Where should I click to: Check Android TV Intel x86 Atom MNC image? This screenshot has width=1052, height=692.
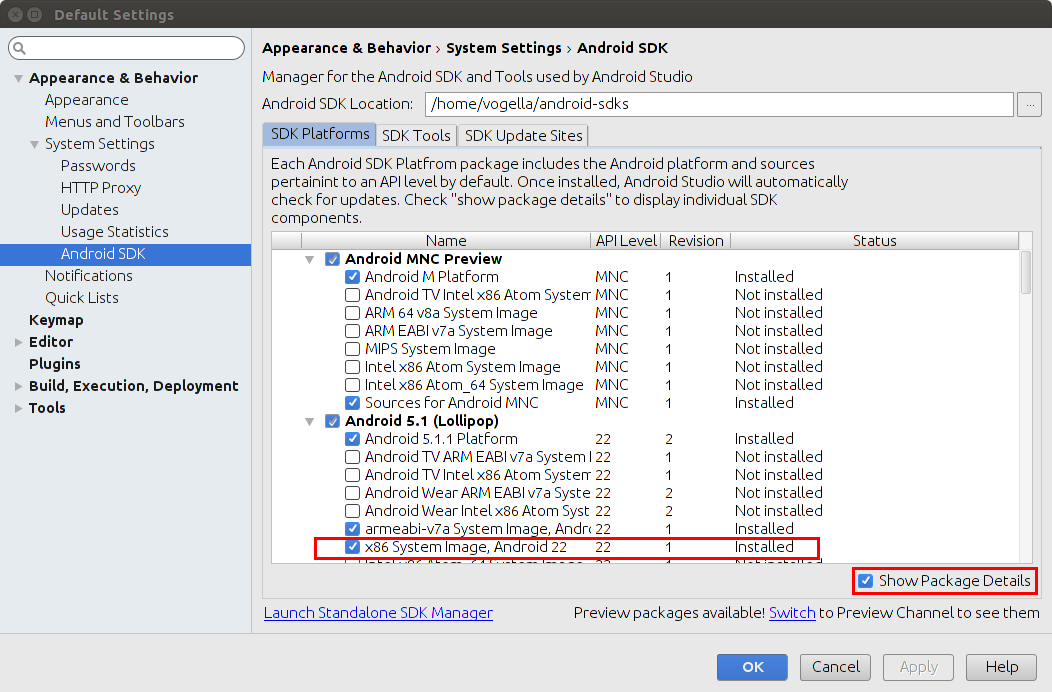click(x=352, y=295)
